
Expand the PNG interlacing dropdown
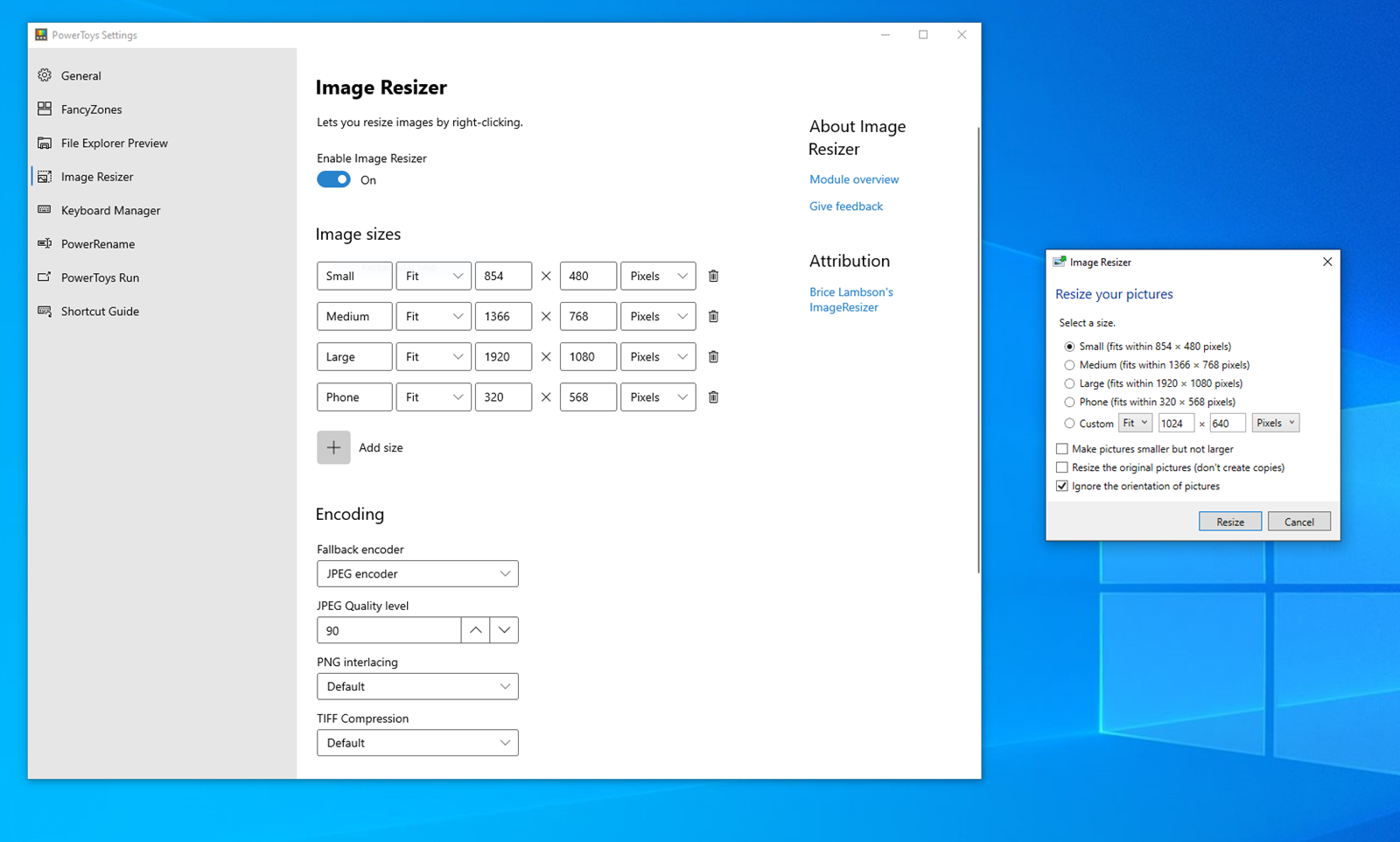(417, 686)
